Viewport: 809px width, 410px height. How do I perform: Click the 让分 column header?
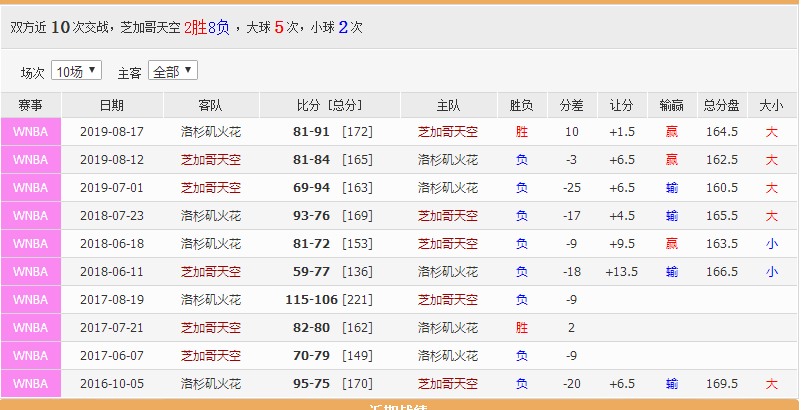click(x=622, y=105)
